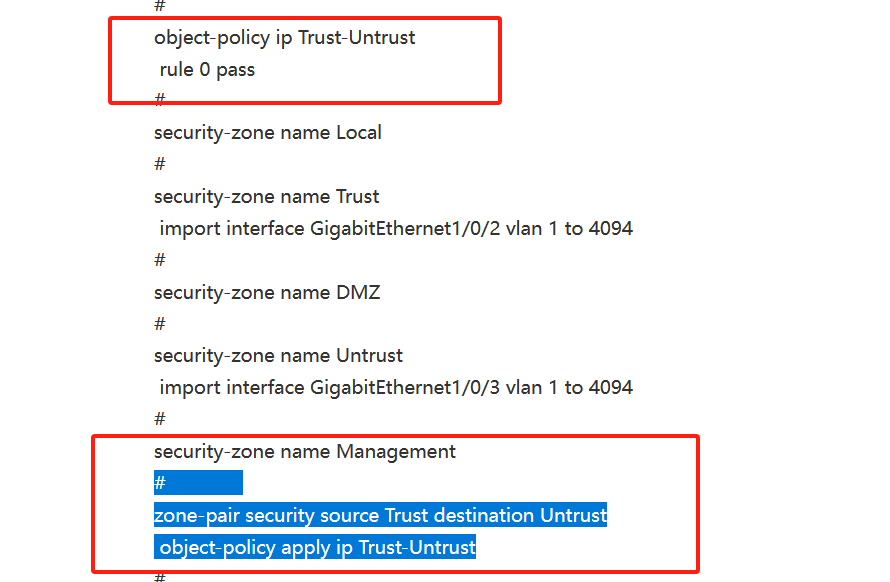Click the "security-zone name DMZ" line
The height and width of the screenshot is (582, 890).
(x=266, y=292)
